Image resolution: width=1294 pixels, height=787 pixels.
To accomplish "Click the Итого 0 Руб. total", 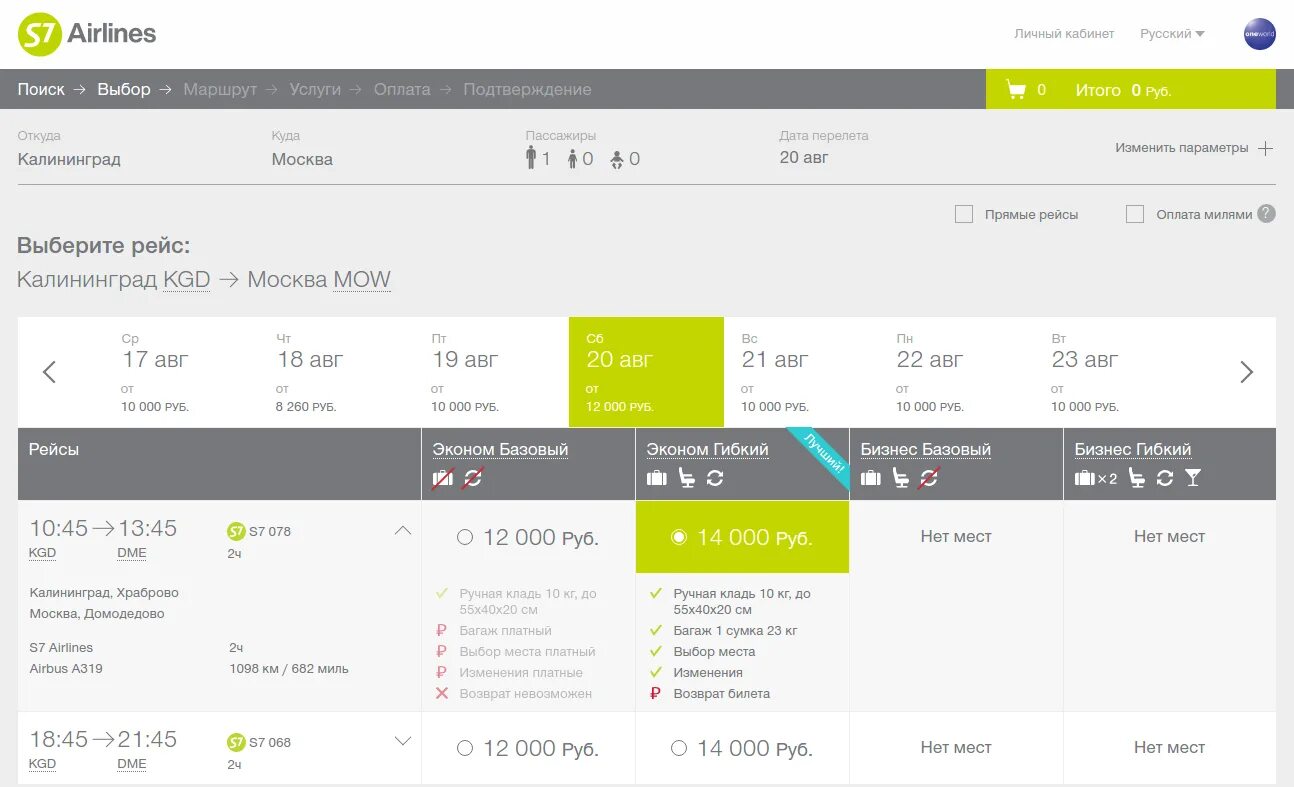I will [1123, 90].
